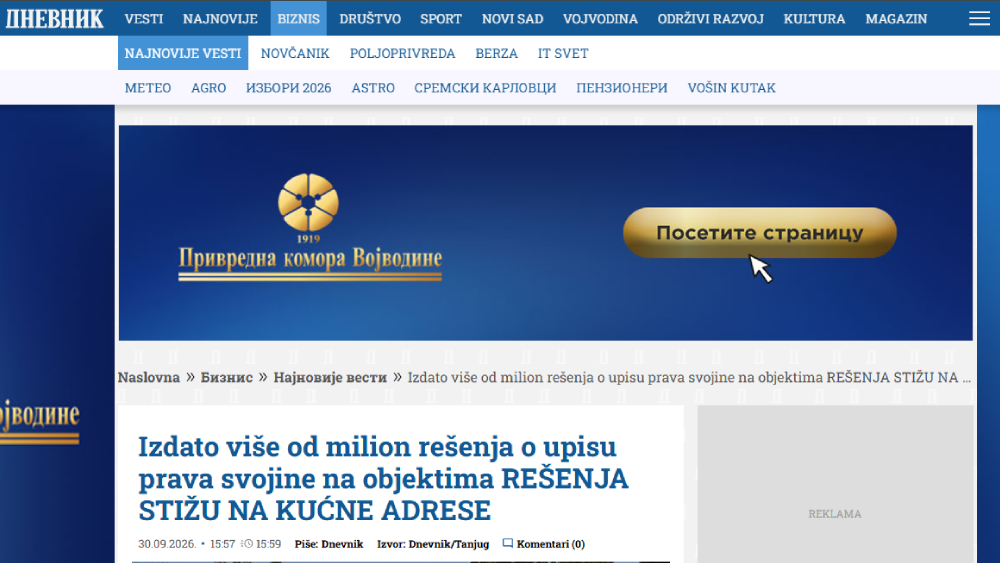Viewport: 1000px width, 563px height.
Task: Click the update time 15:59
Action: pos(268,544)
